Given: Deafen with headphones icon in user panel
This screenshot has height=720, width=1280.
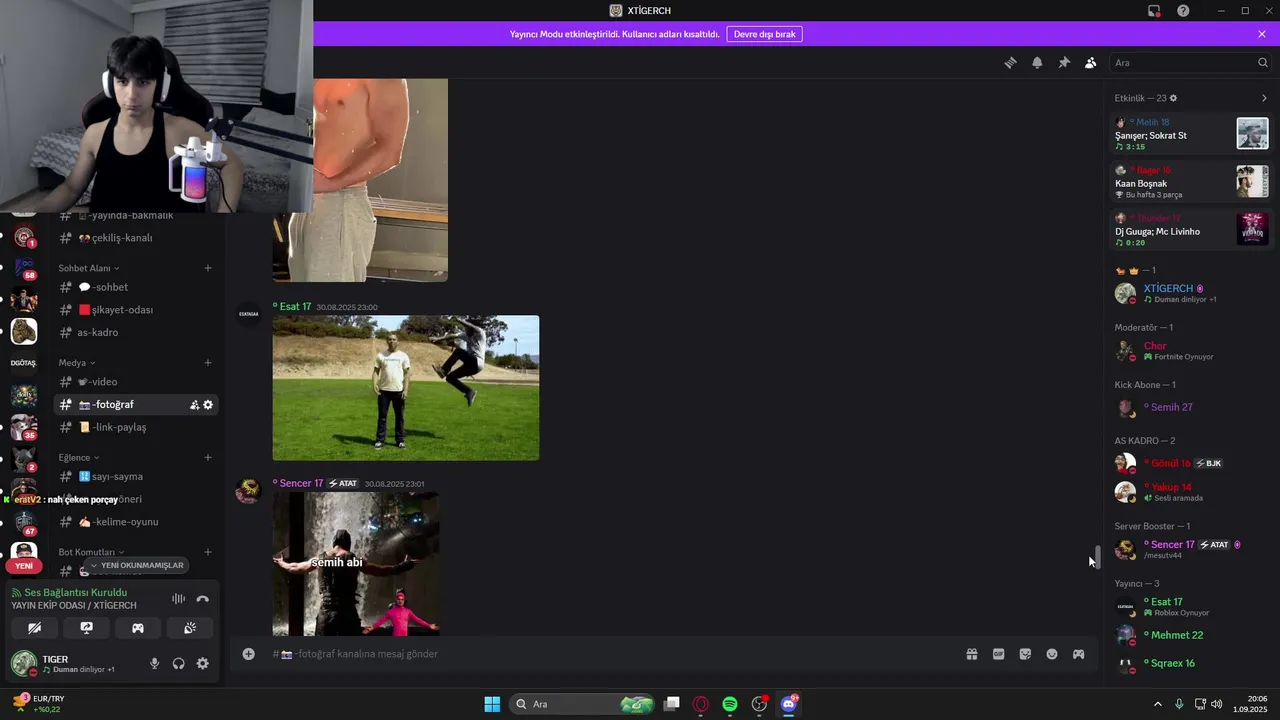Looking at the screenshot, I should tap(178, 663).
